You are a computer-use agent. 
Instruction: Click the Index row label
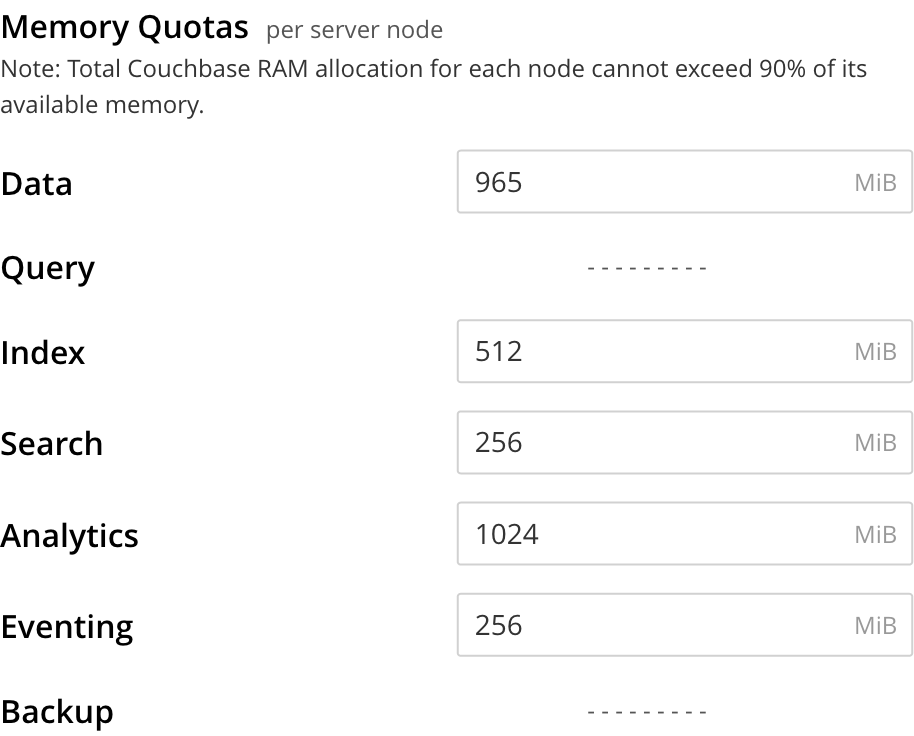tap(43, 353)
